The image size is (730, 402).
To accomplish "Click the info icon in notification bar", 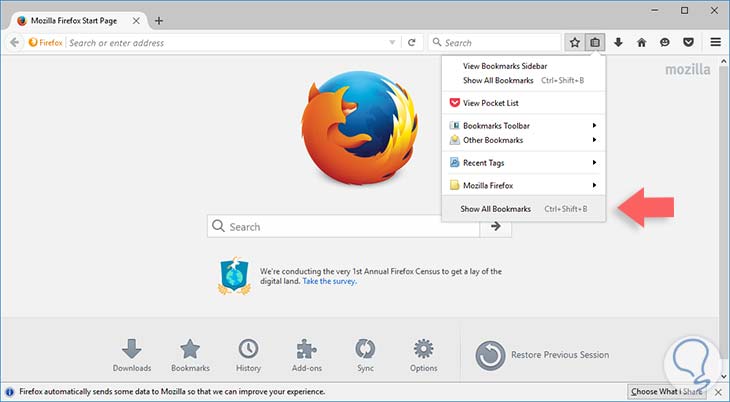I will point(9,392).
